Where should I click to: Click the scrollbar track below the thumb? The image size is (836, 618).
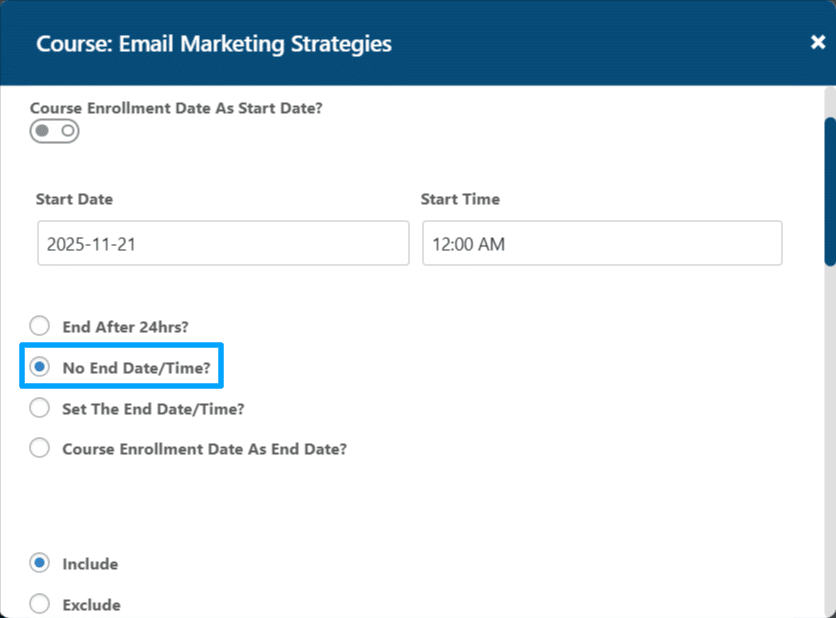point(830,437)
